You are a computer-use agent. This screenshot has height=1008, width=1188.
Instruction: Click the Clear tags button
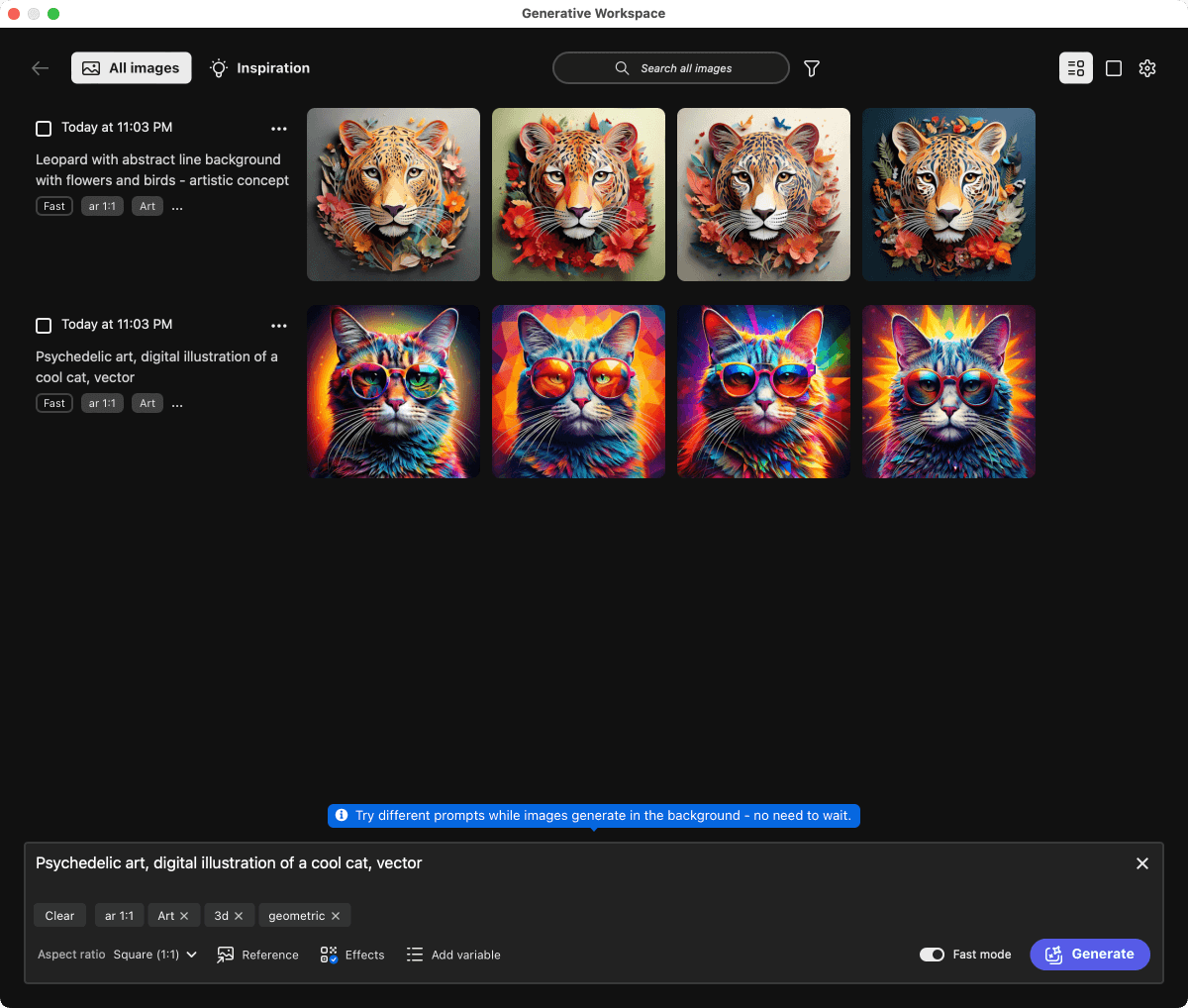pos(59,916)
